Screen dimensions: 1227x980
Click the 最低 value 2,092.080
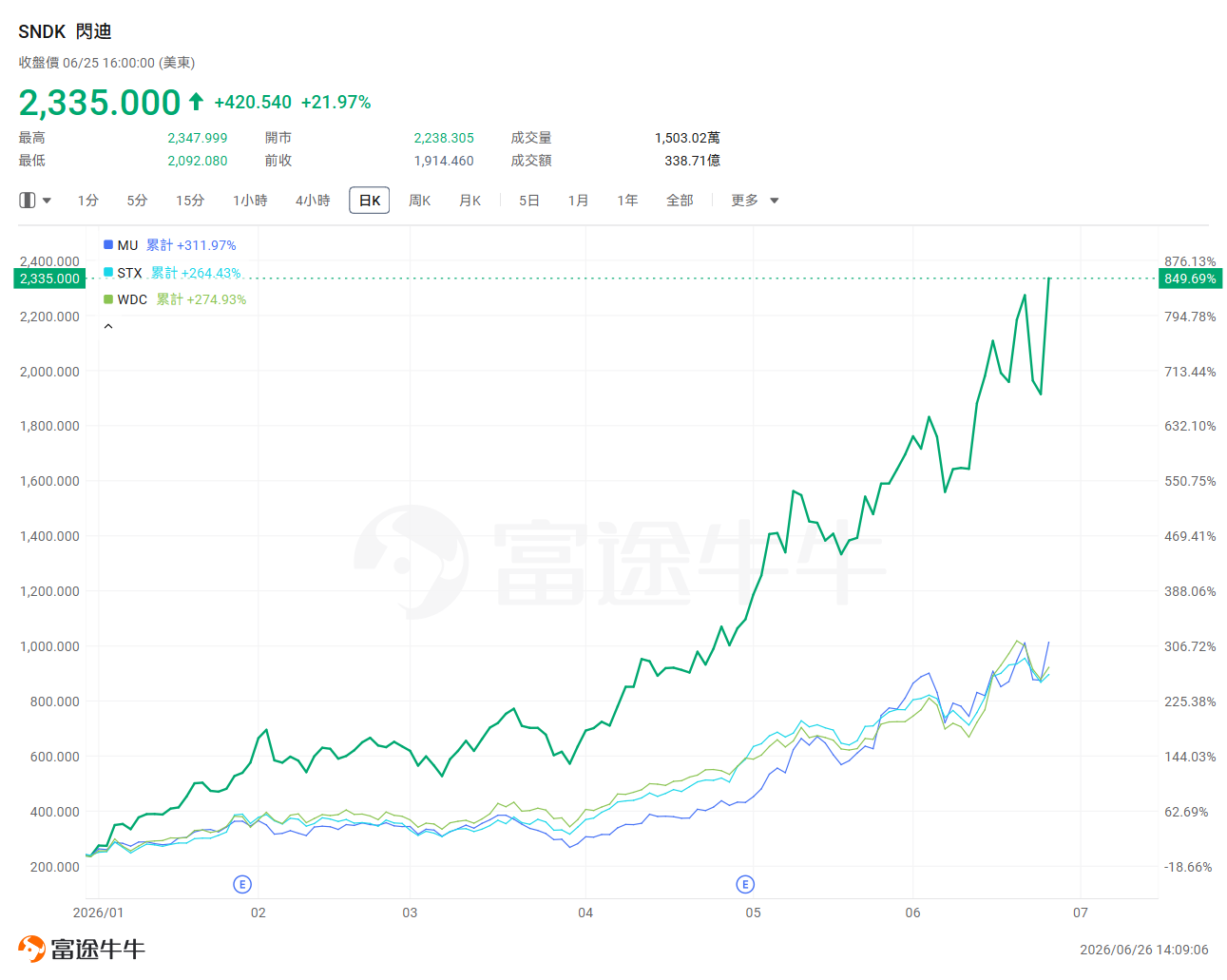pos(198,161)
